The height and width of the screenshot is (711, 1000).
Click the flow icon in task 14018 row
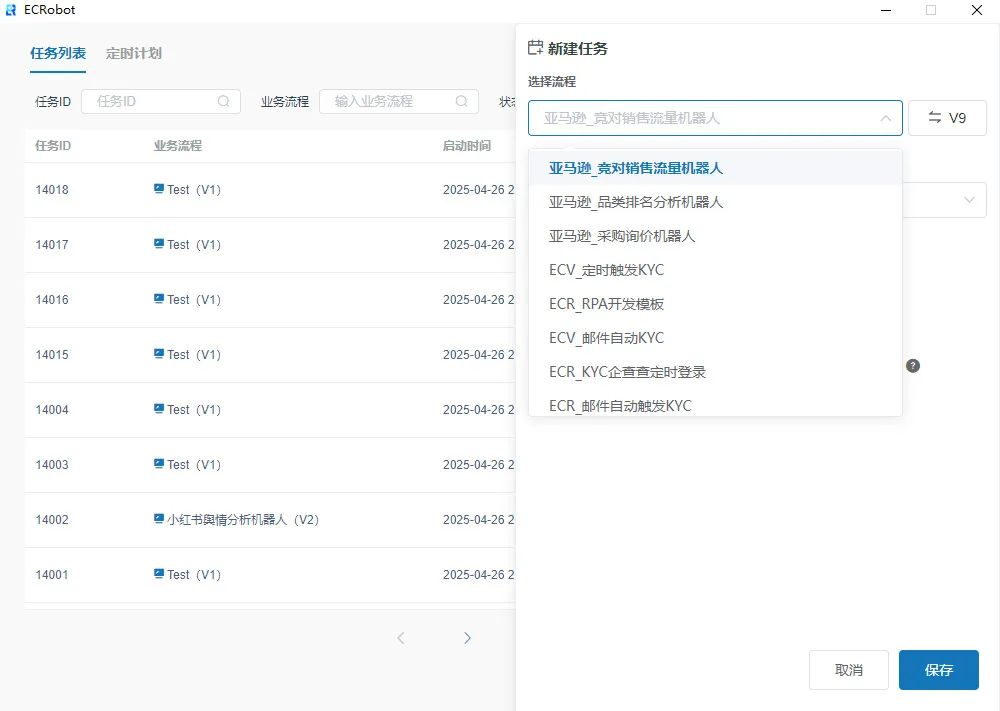pyautogui.click(x=159, y=189)
